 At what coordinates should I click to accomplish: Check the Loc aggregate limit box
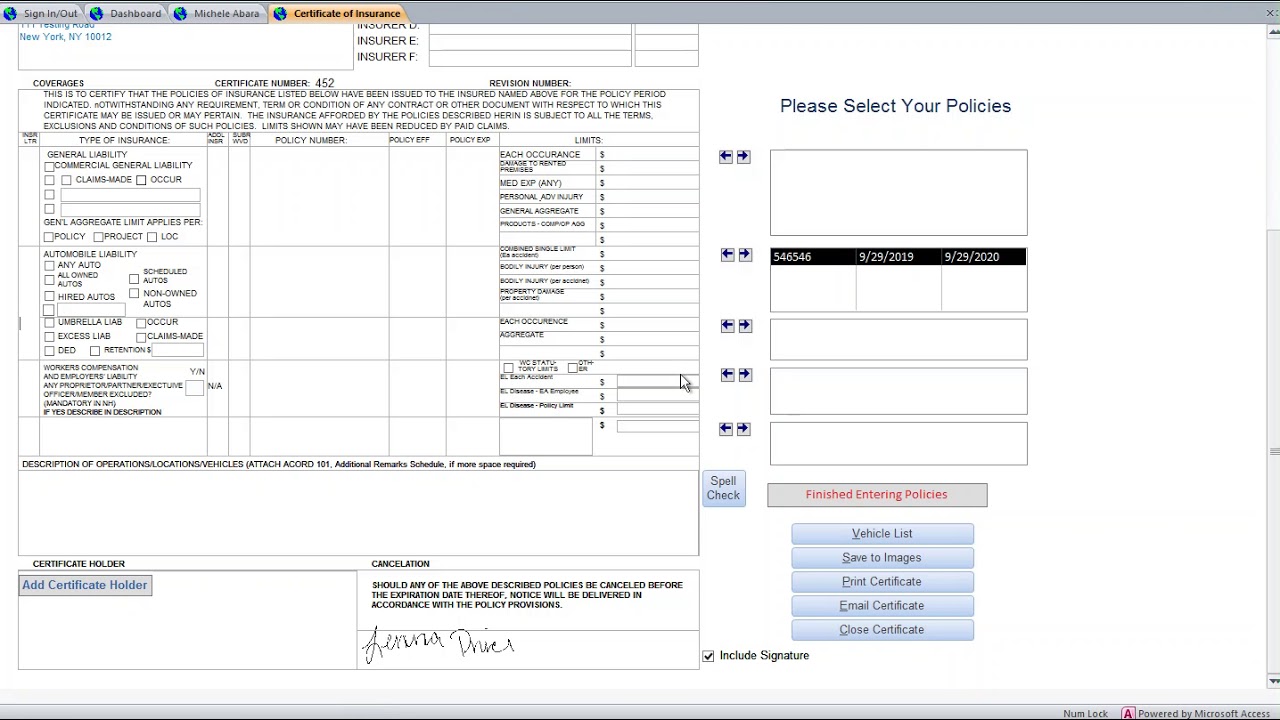pos(152,237)
